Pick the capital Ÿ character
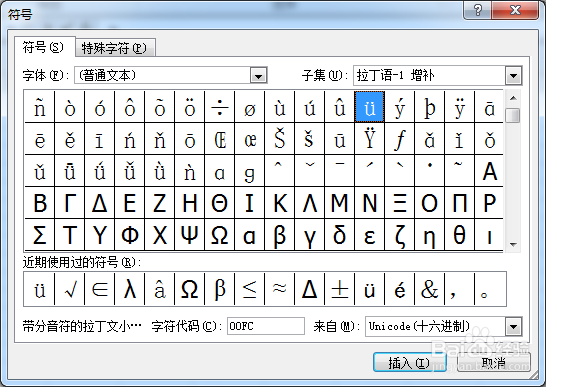Image resolution: width=562 pixels, height=387 pixels. pos(370,139)
